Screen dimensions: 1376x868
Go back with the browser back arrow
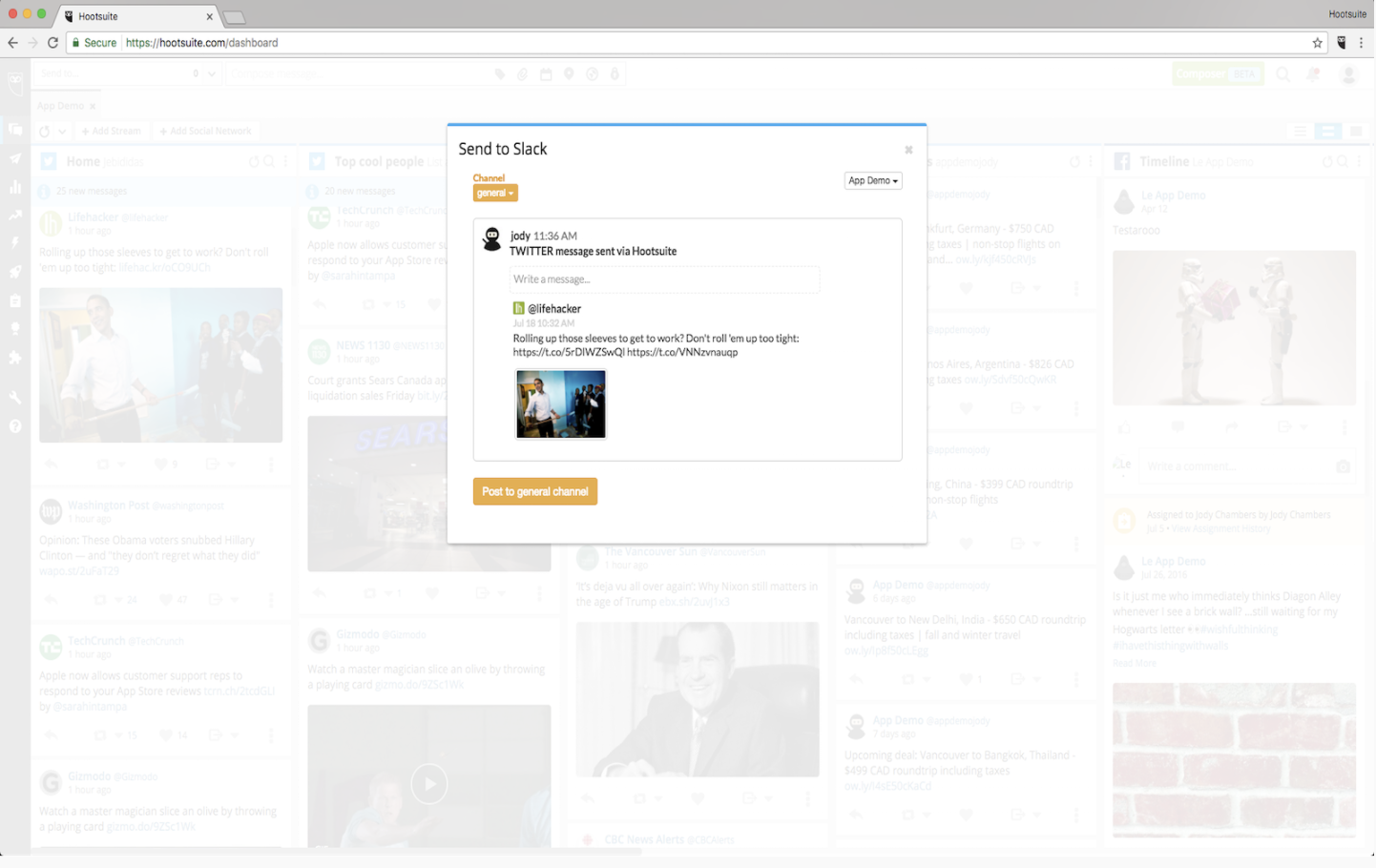pyautogui.click(x=12, y=43)
